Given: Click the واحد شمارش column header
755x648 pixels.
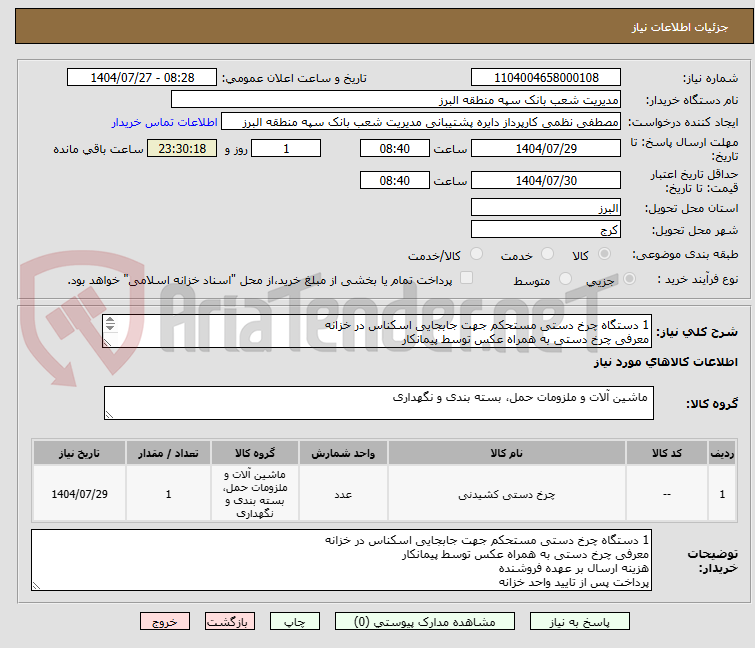Looking at the screenshot, I should 343,453.
